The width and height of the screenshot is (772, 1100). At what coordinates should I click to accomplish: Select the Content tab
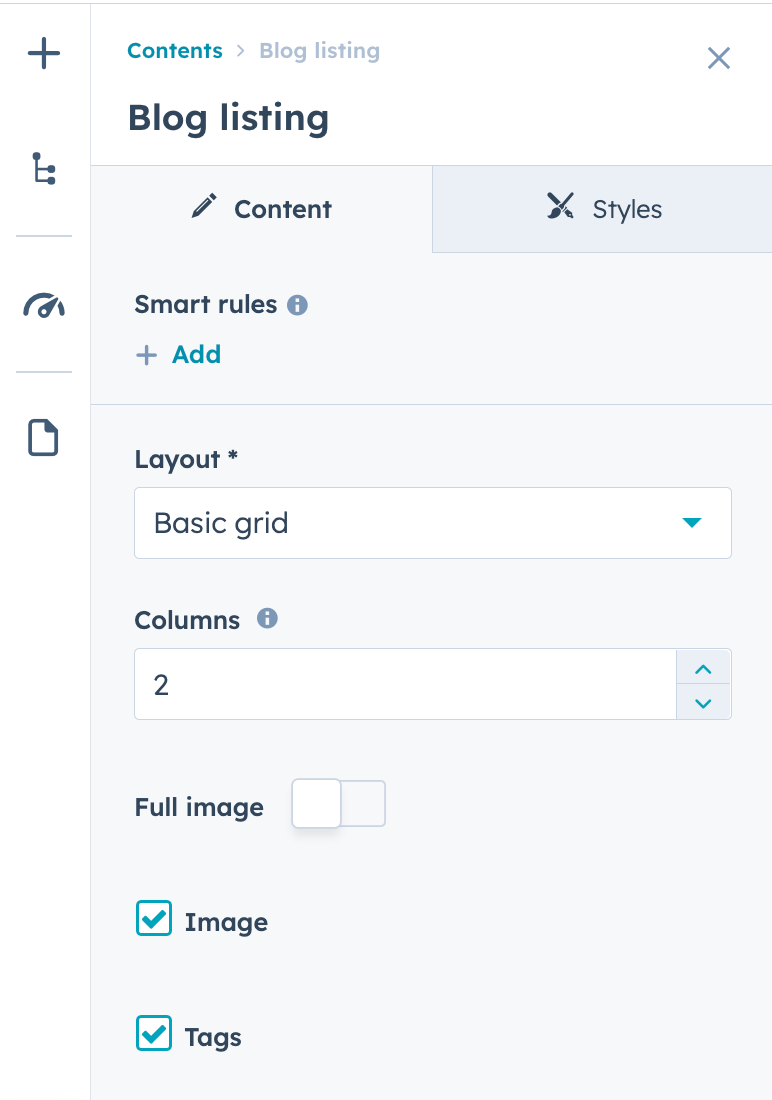(262, 209)
